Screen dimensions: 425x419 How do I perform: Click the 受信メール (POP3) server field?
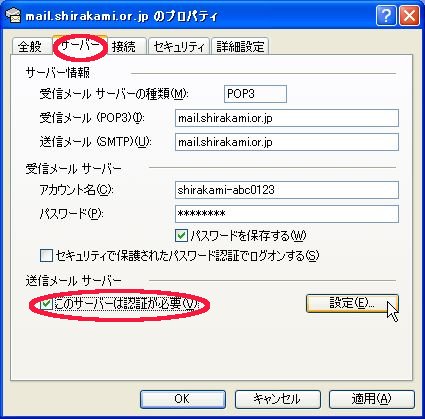(x=287, y=118)
